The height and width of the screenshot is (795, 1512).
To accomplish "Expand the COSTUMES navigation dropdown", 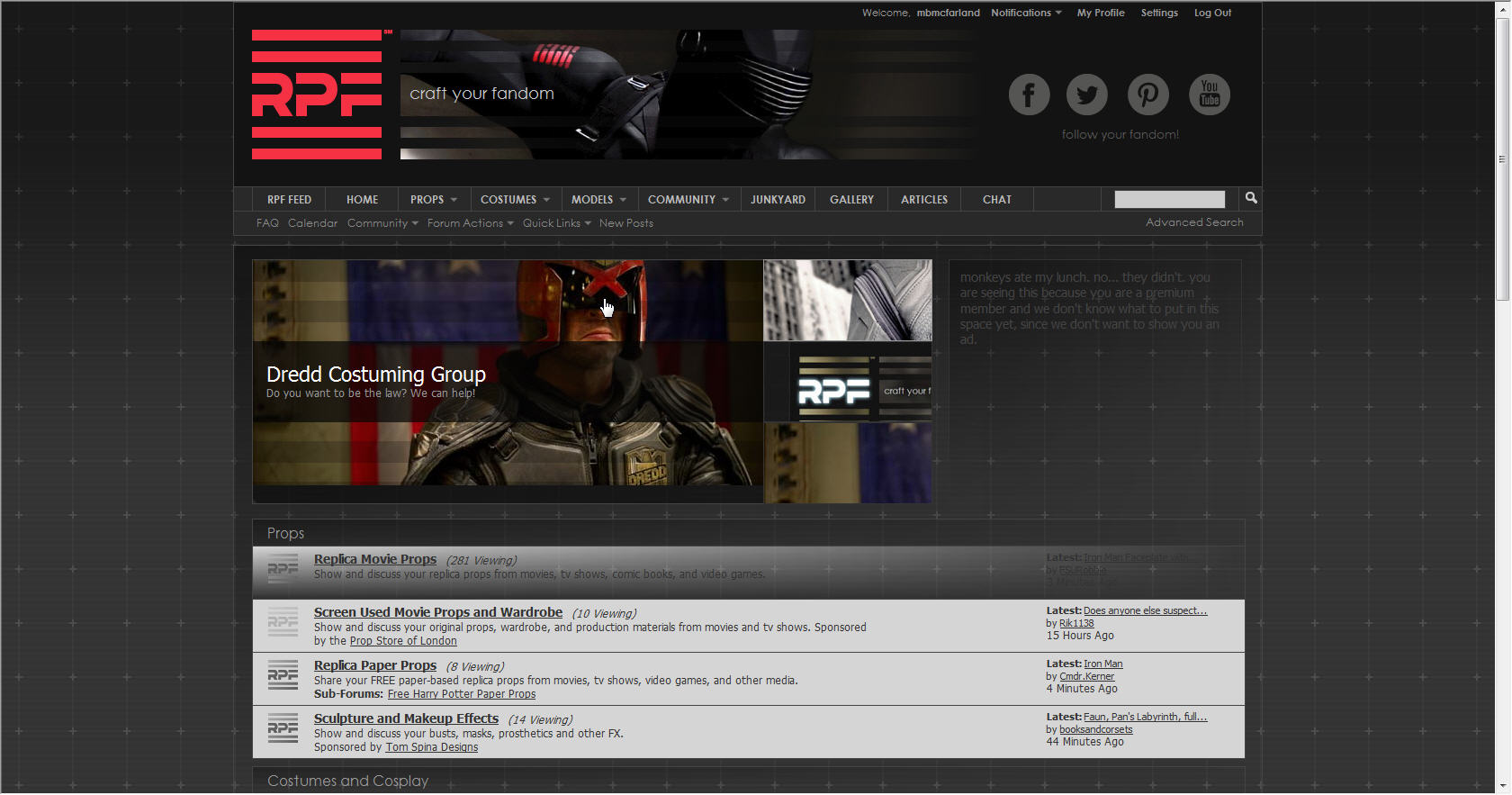I will (x=515, y=200).
